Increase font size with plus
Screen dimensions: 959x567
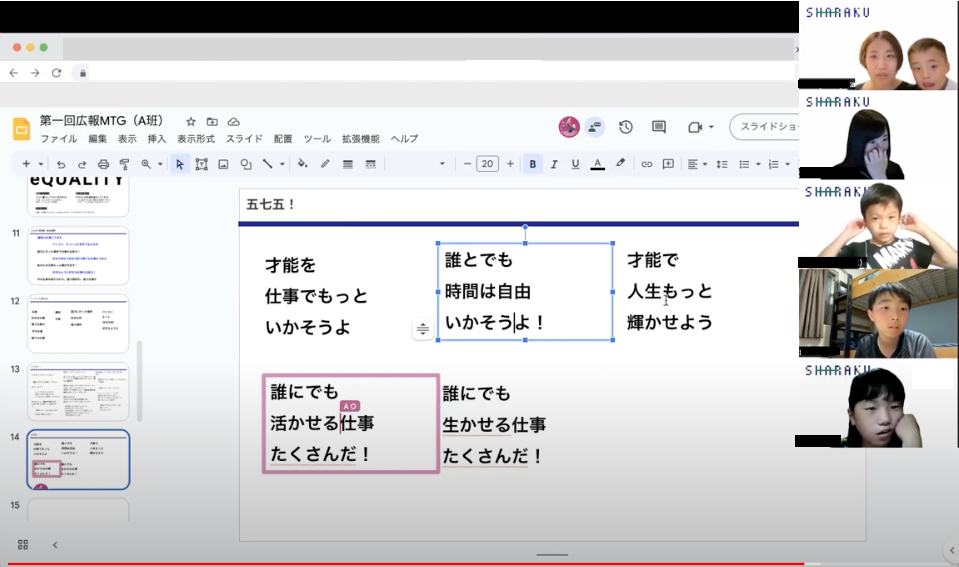509,164
